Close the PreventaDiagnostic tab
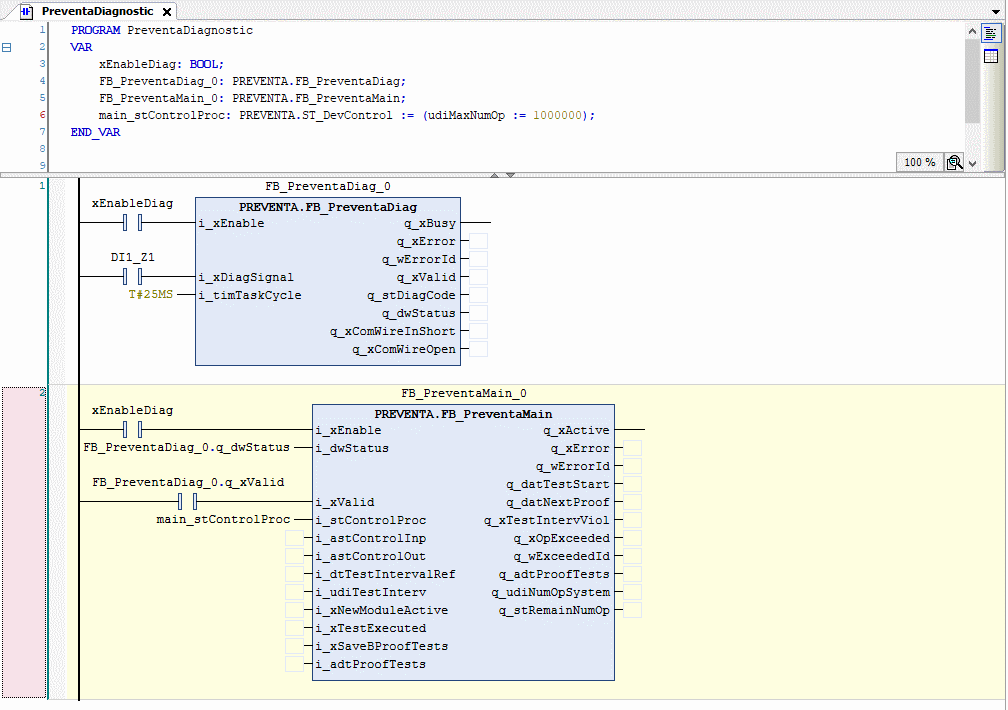The image size is (1008, 710). coord(167,11)
